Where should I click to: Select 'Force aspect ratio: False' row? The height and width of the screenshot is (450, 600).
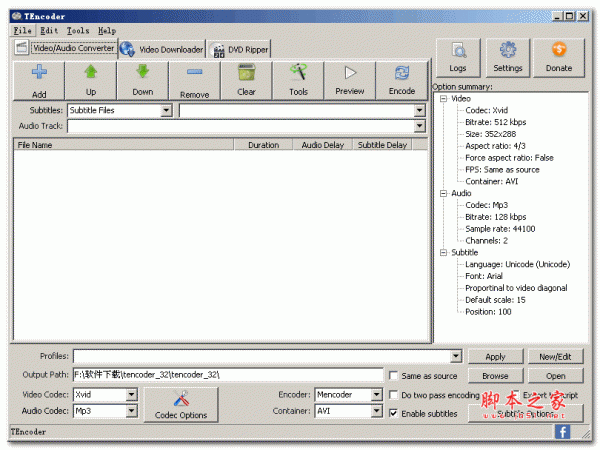pos(509,158)
